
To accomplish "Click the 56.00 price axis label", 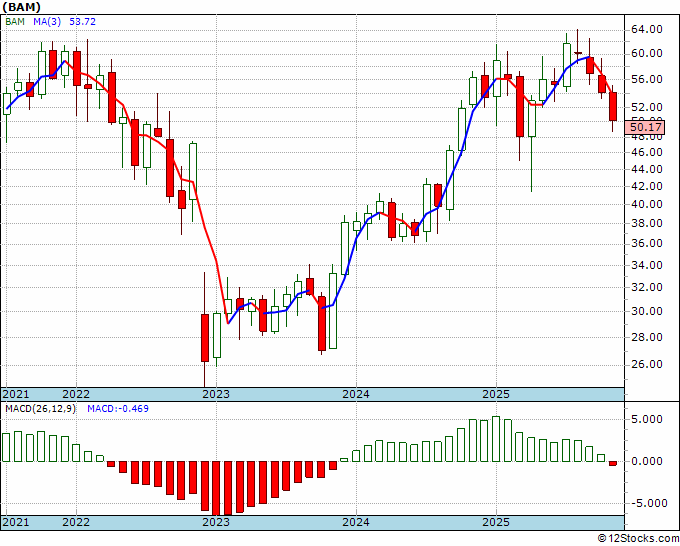I will pyautogui.click(x=647, y=79).
